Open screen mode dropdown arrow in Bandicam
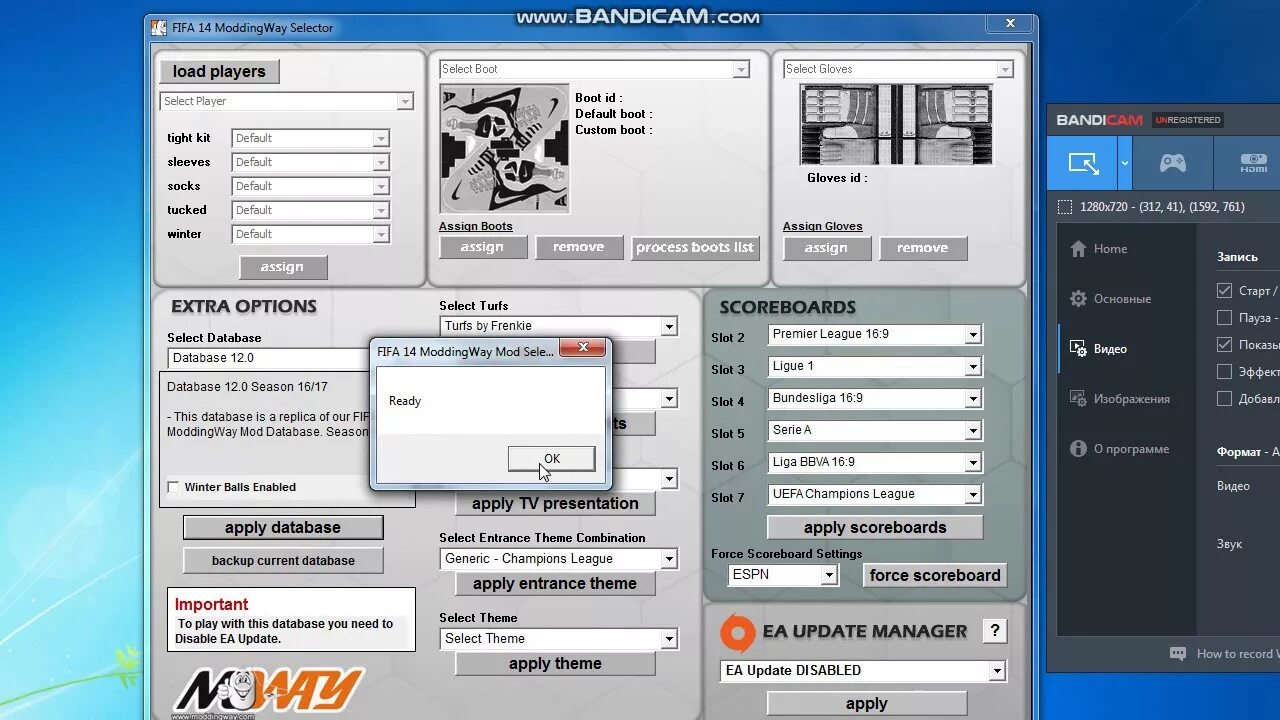 click(1125, 163)
